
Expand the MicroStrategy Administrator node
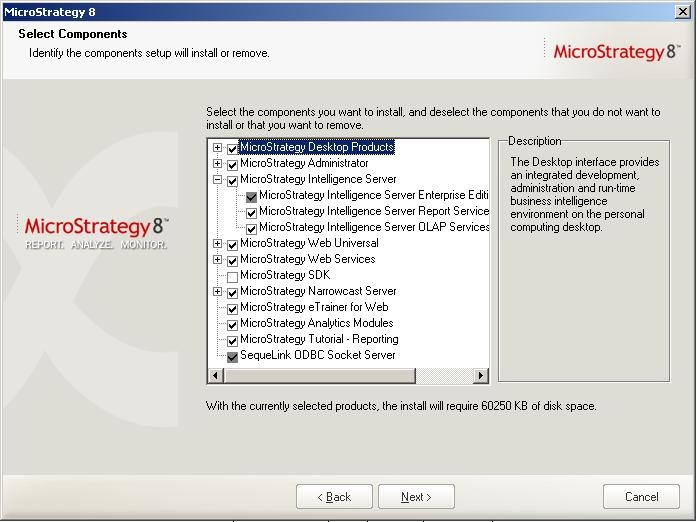(x=217, y=164)
